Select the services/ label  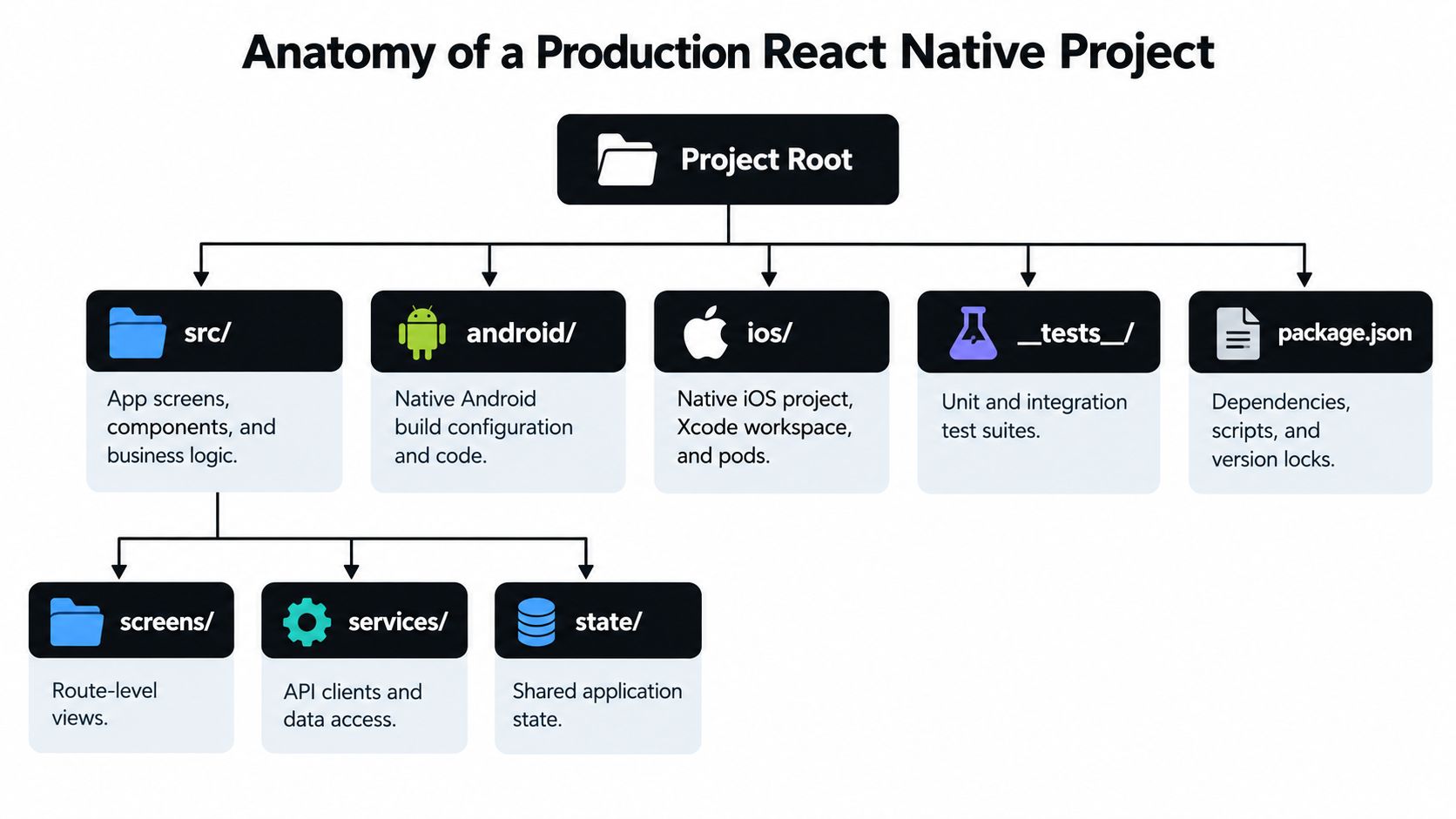398,621
